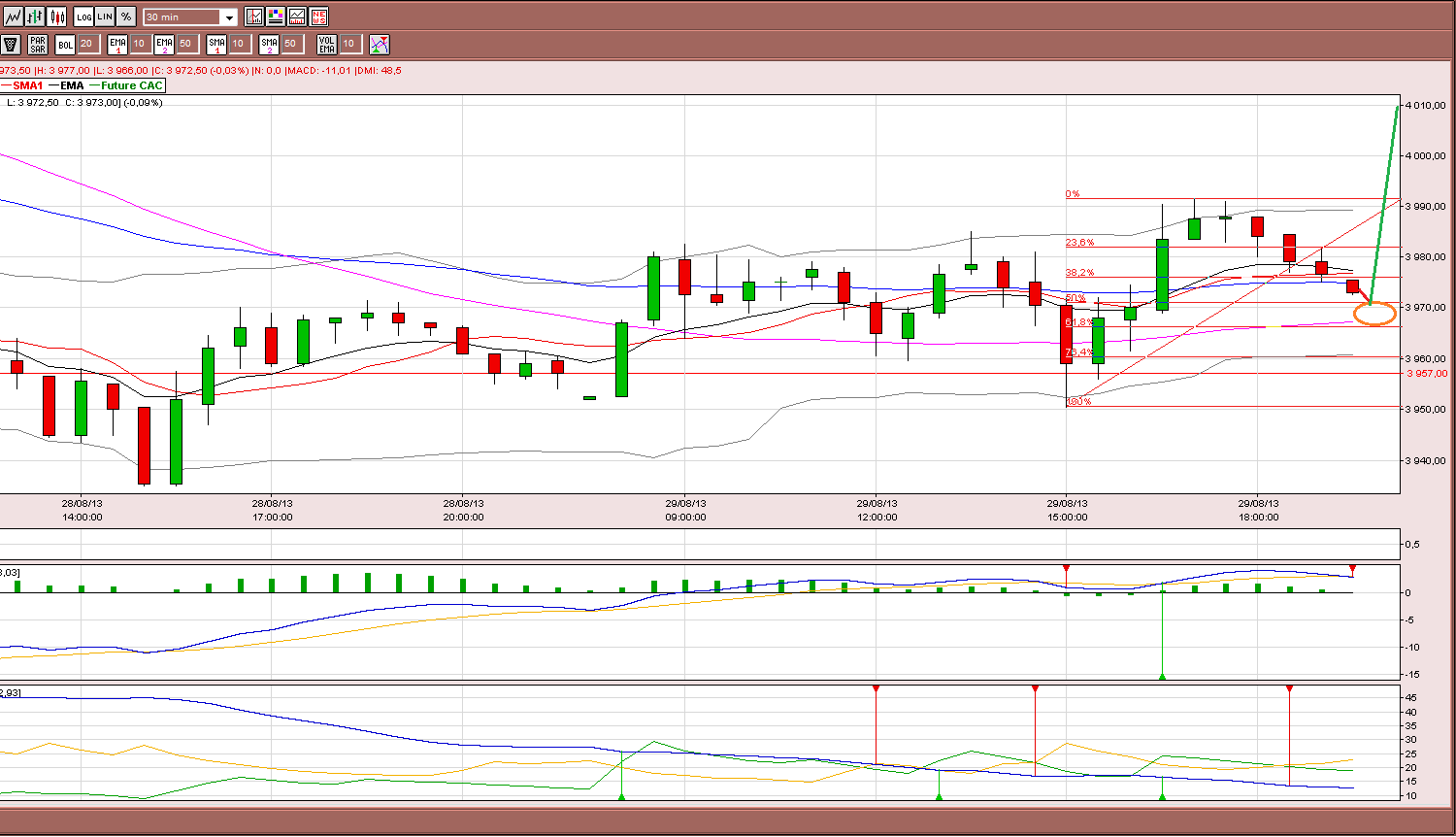Switch to line chart display
This screenshot has width=1456, height=837.
[x=13, y=17]
